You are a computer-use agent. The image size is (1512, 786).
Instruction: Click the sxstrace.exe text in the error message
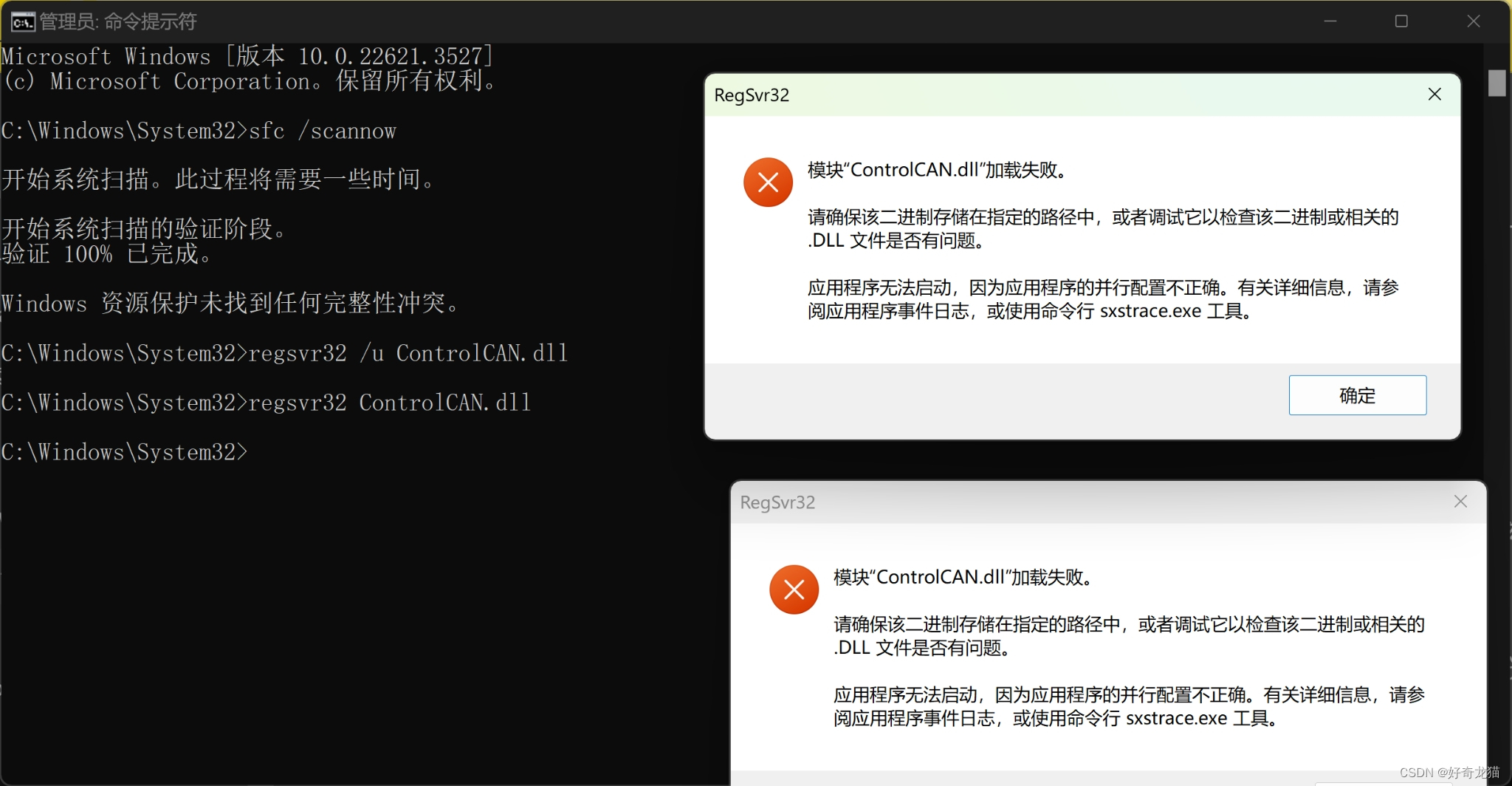(1152, 311)
